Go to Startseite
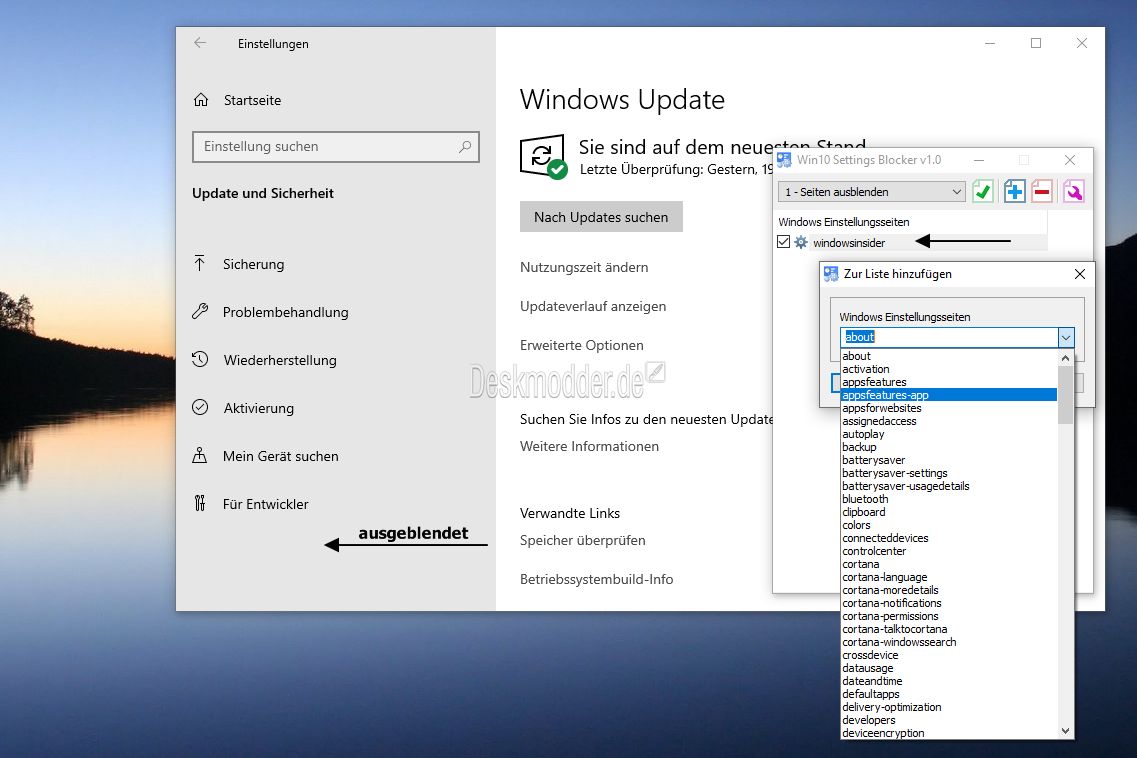This screenshot has width=1137, height=758. click(x=252, y=100)
